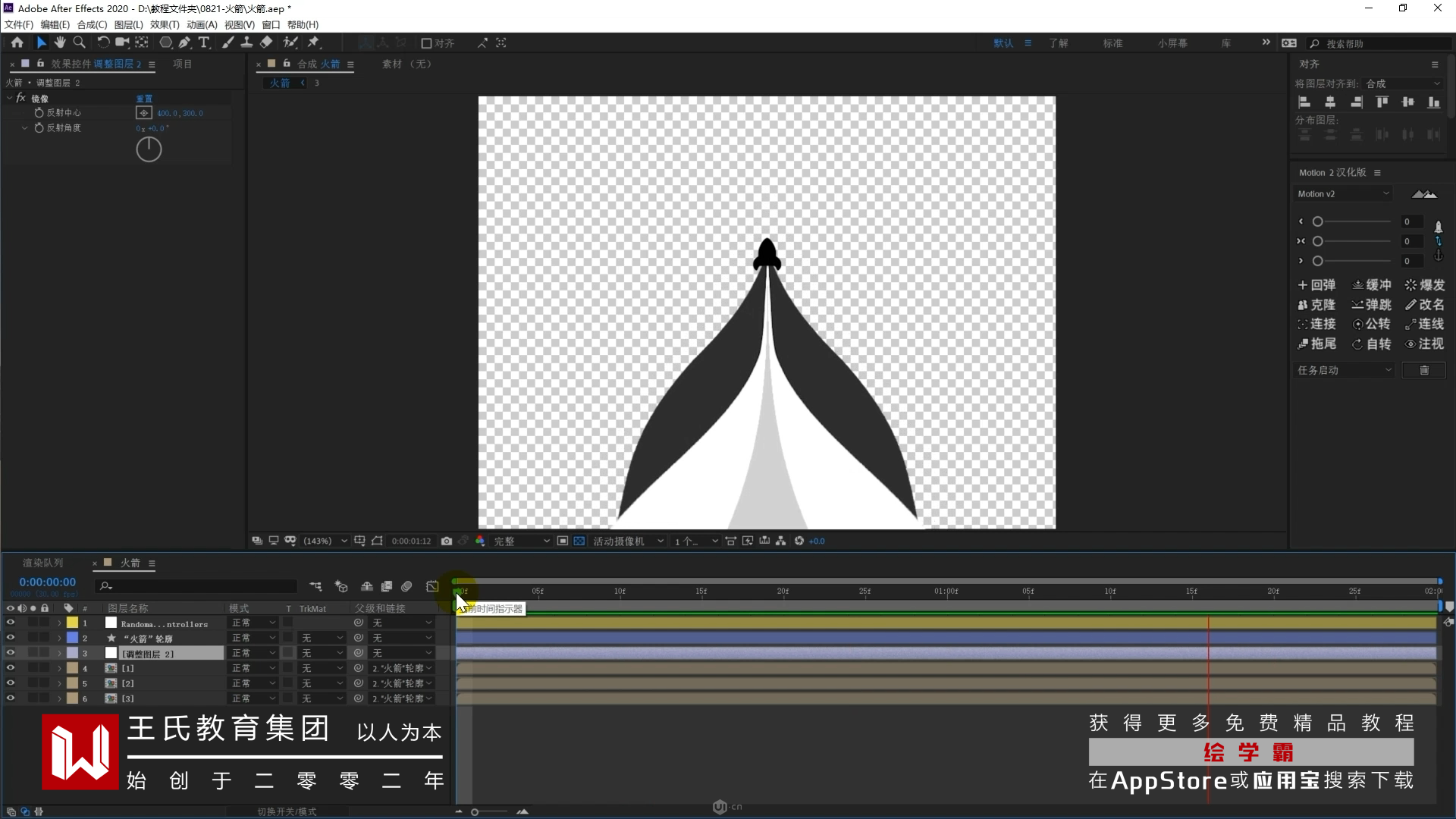The image size is (1456, 819).
Task: Select the Type text tool
Action: click(x=203, y=42)
